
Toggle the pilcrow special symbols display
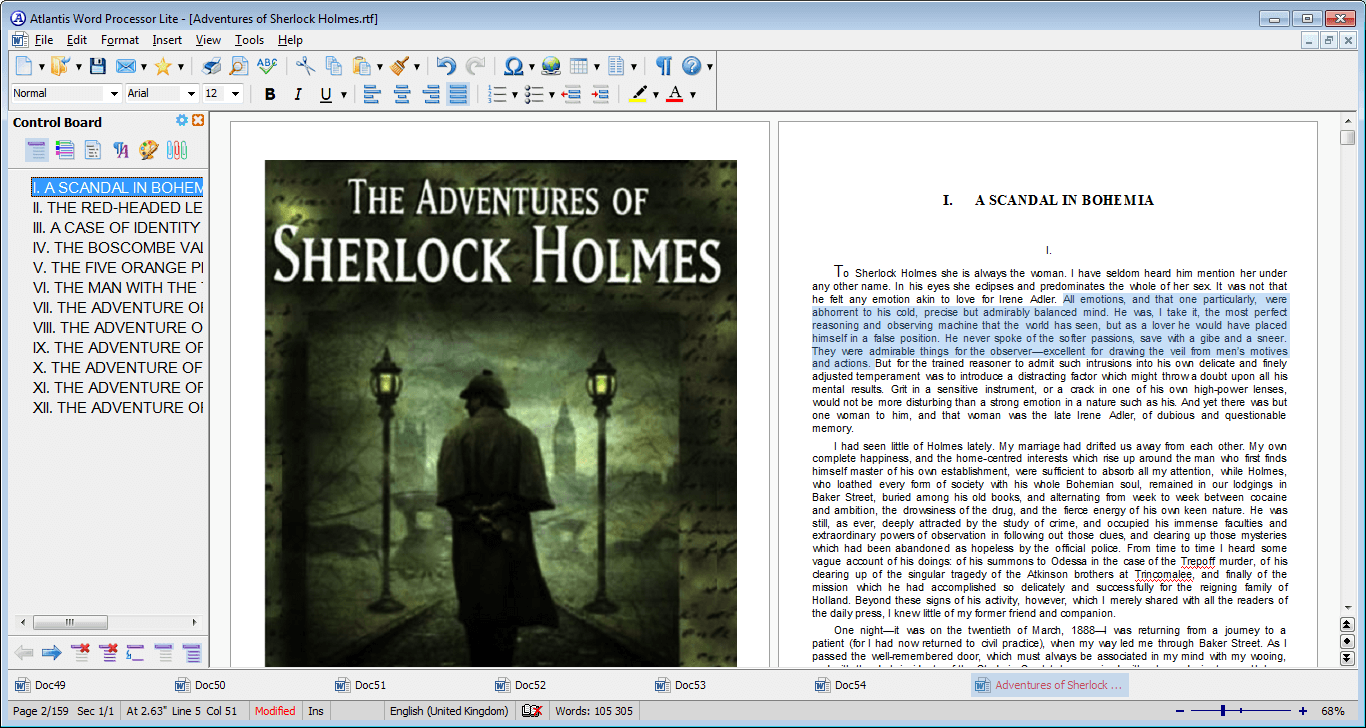point(663,66)
